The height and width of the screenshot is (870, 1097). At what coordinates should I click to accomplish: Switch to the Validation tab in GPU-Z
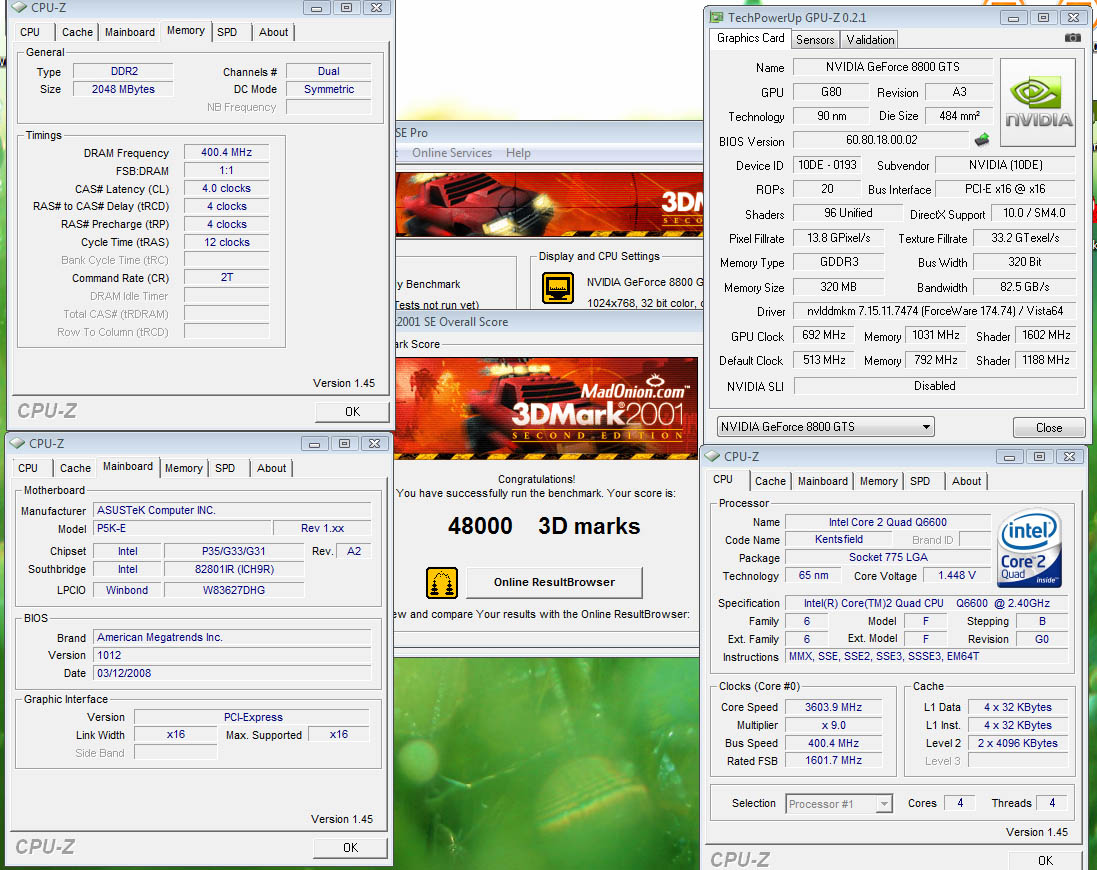(x=870, y=40)
